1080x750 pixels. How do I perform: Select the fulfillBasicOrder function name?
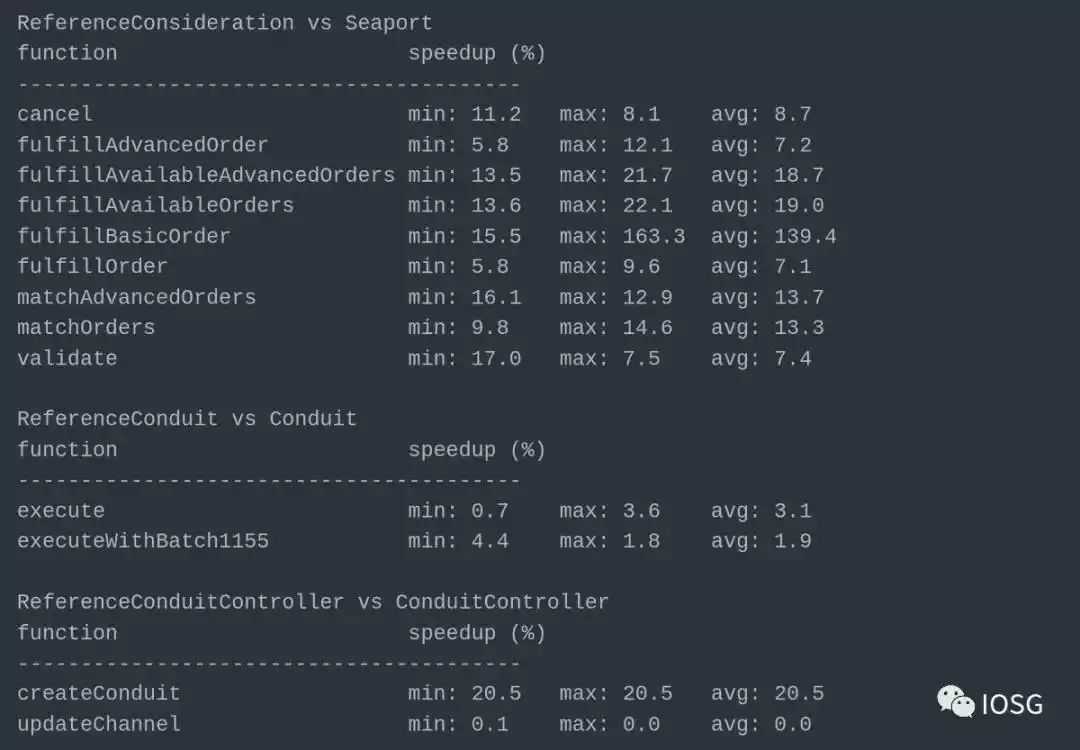tap(124, 236)
